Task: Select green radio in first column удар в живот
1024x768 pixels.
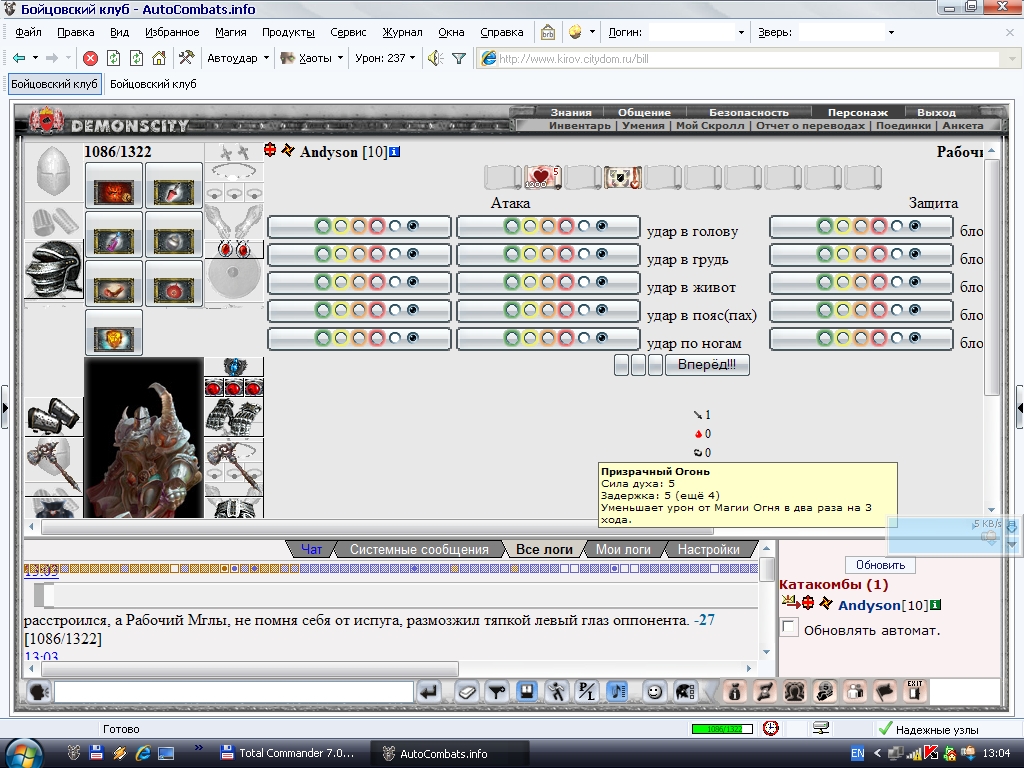Action: [323, 283]
